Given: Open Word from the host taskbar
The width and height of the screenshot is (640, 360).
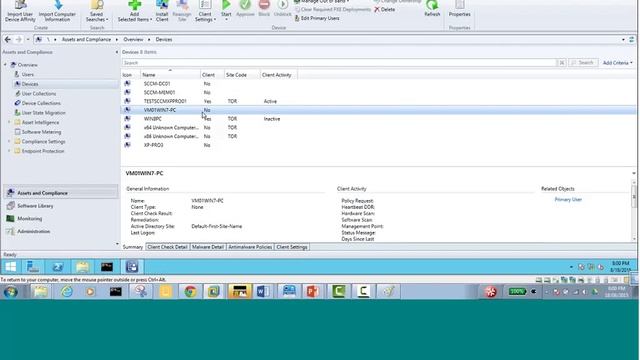Looking at the screenshot, I should click(x=262, y=291).
